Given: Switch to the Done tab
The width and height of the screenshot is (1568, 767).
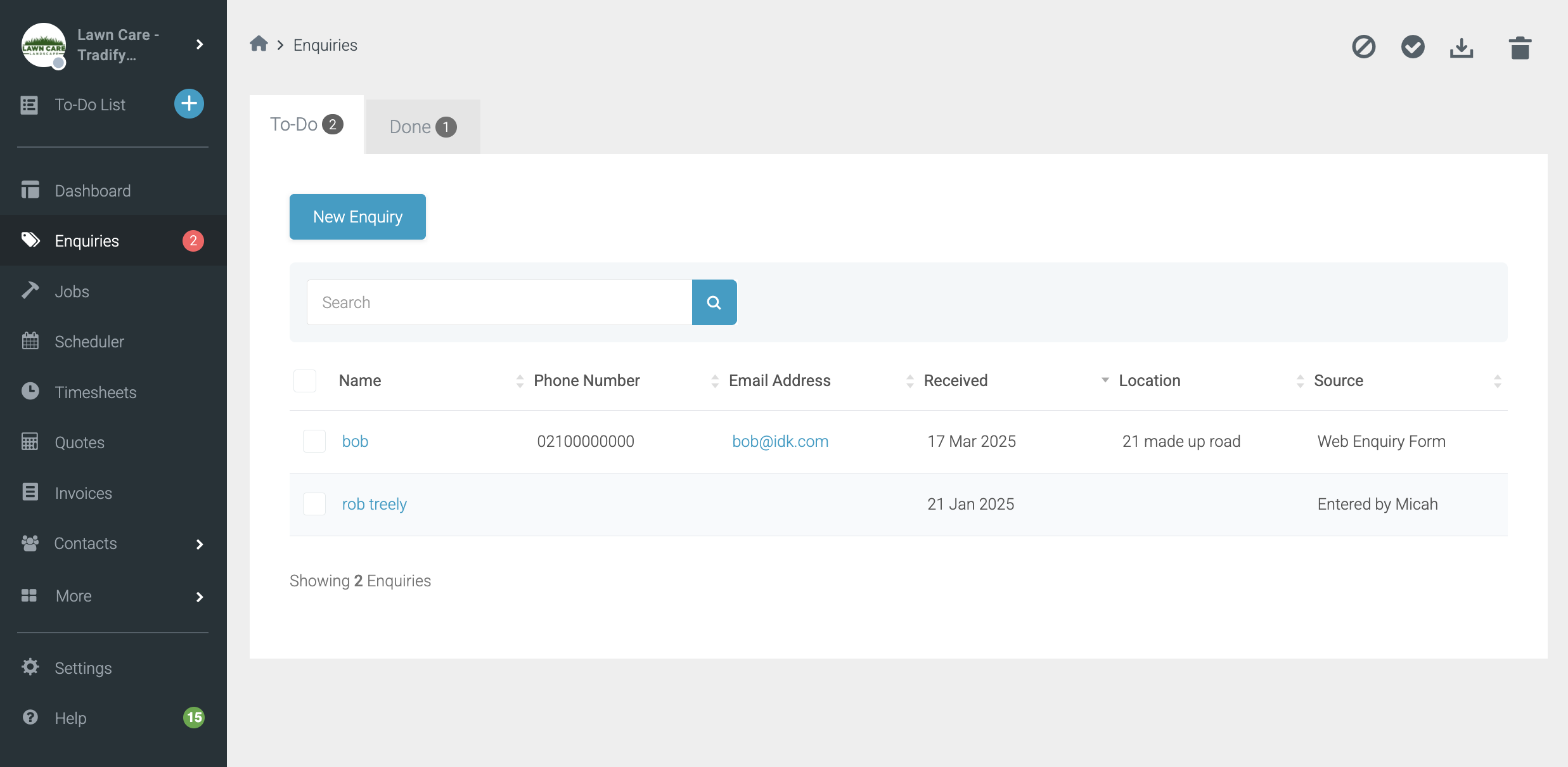Looking at the screenshot, I should (x=423, y=127).
